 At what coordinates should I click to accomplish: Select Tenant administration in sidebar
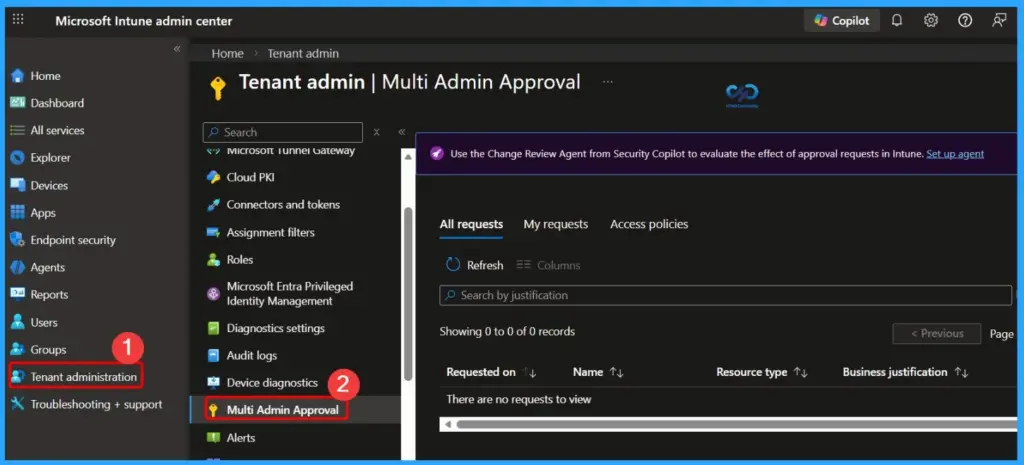click(75, 377)
